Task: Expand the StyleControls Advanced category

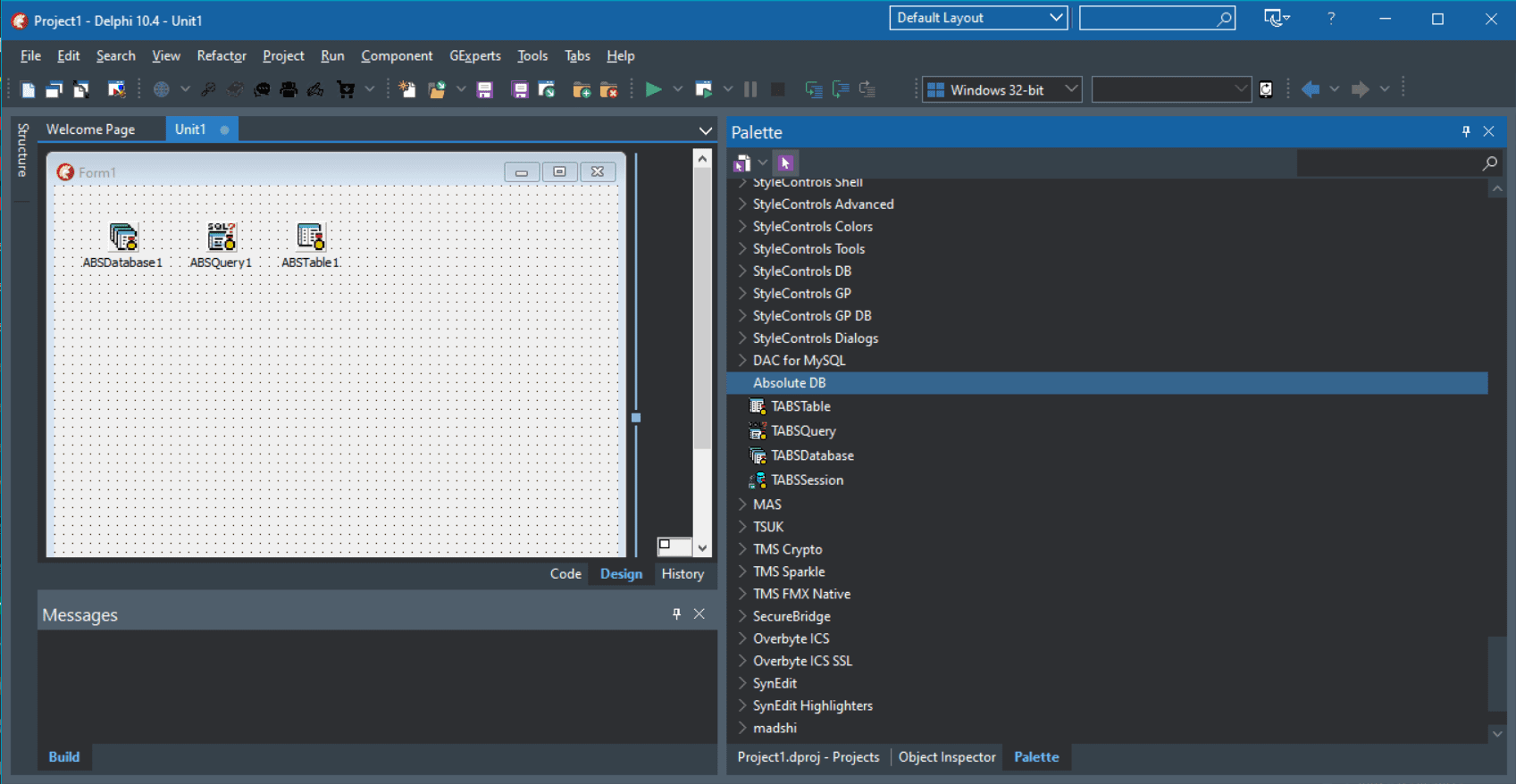Action: pos(742,204)
